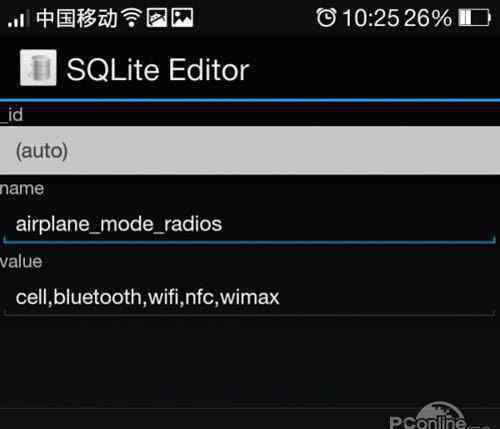Tap the 10:25 clock in status bar
Image resolution: width=500 pixels, height=429 pixels.
click(x=371, y=18)
